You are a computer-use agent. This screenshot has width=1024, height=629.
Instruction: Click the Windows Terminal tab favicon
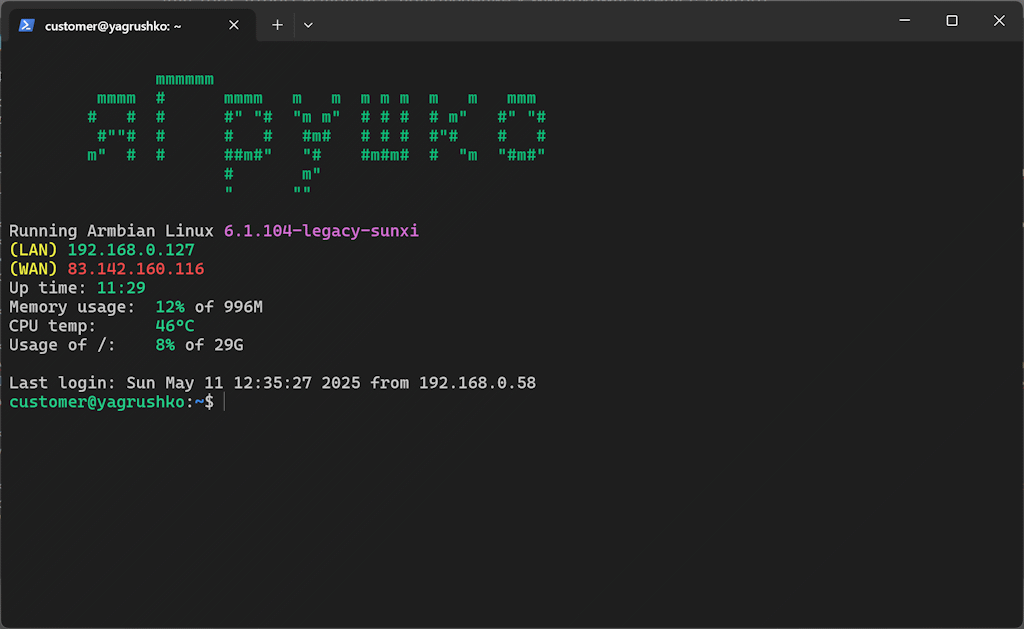pyautogui.click(x=25, y=25)
